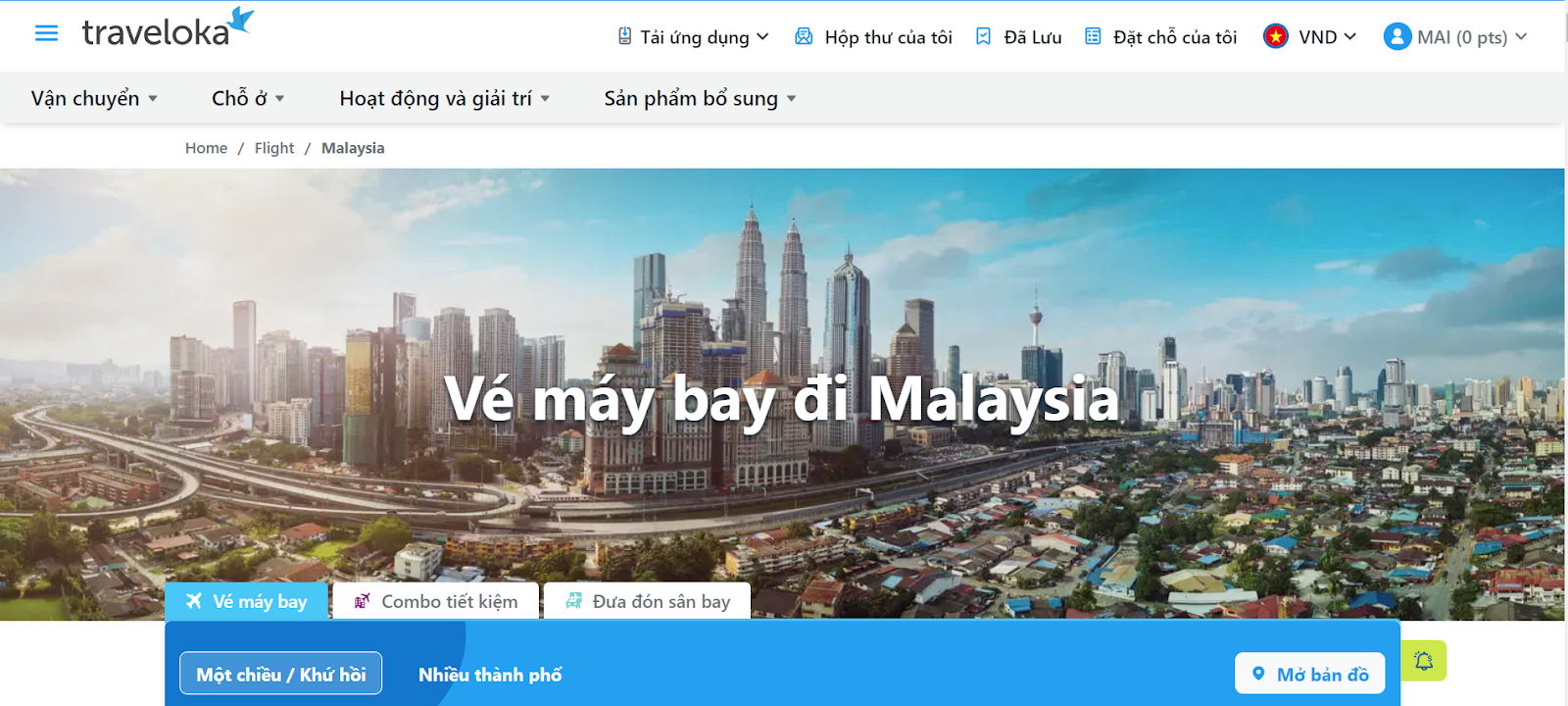Click the user avatar icon
1568x706 pixels.
(1396, 36)
